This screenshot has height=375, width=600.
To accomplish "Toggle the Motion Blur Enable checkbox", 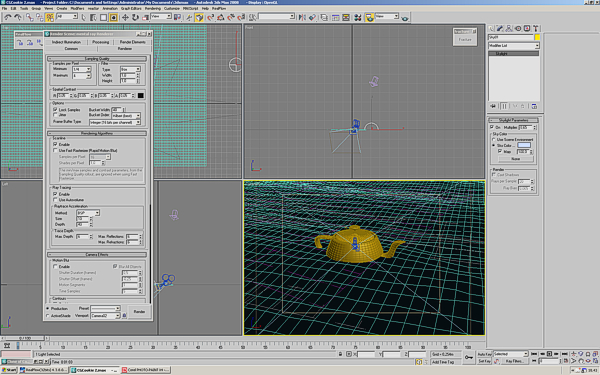I will coord(55,266).
